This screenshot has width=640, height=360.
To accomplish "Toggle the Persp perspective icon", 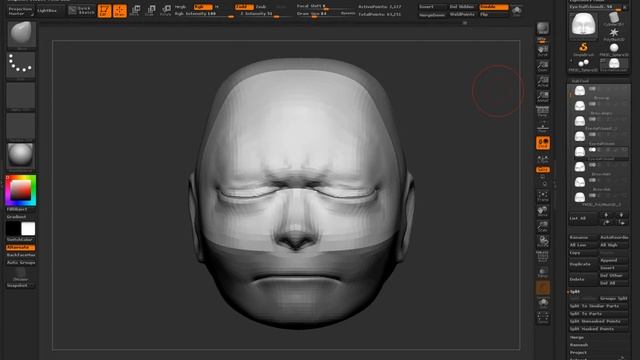I will tap(542, 111).
